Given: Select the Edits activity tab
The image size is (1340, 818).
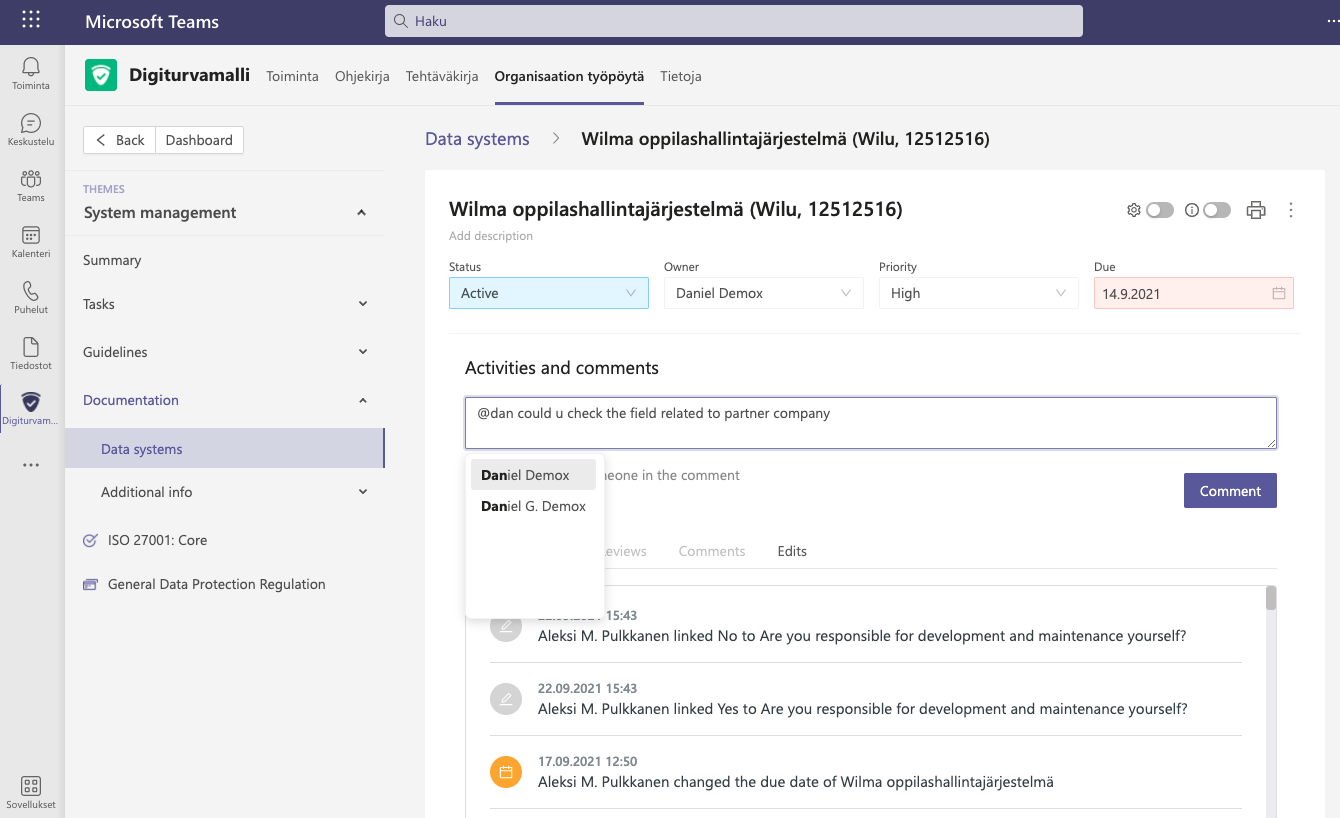Looking at the screenshot, I should 792,551.
